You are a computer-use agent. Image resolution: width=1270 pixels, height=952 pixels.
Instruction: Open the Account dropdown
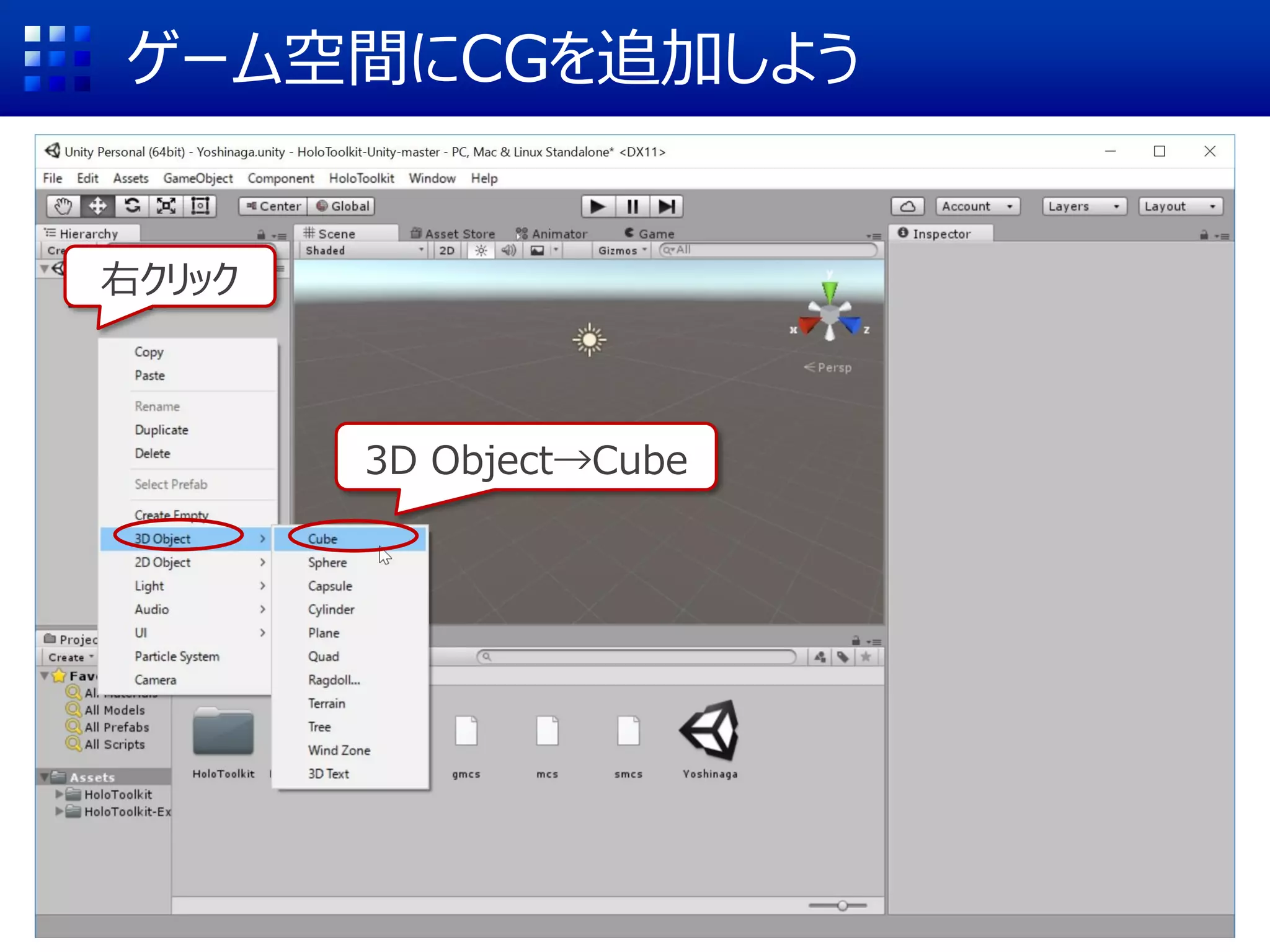tap(978, 206)
